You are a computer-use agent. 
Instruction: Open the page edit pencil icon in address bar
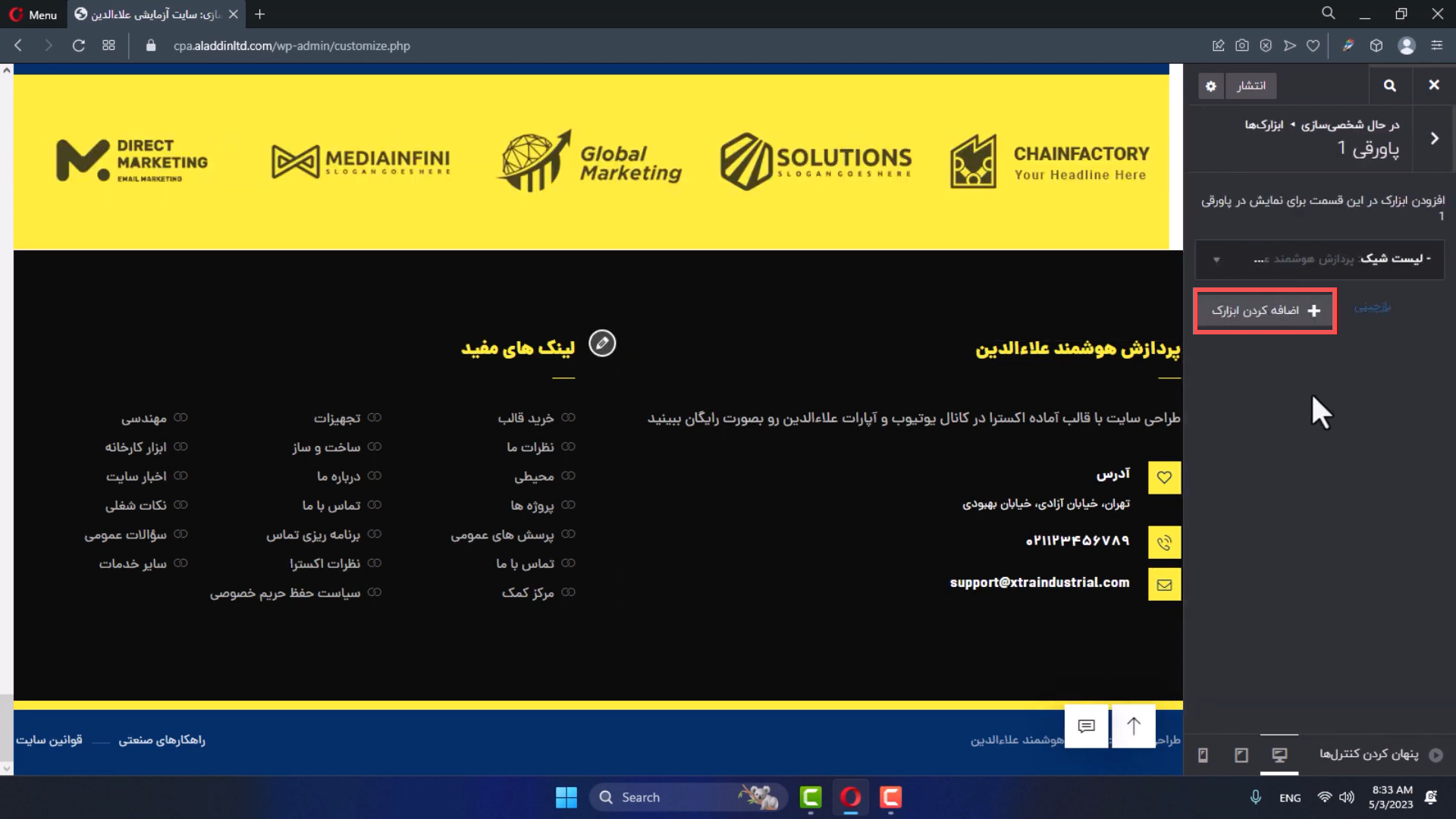[x=1219, y=45]
